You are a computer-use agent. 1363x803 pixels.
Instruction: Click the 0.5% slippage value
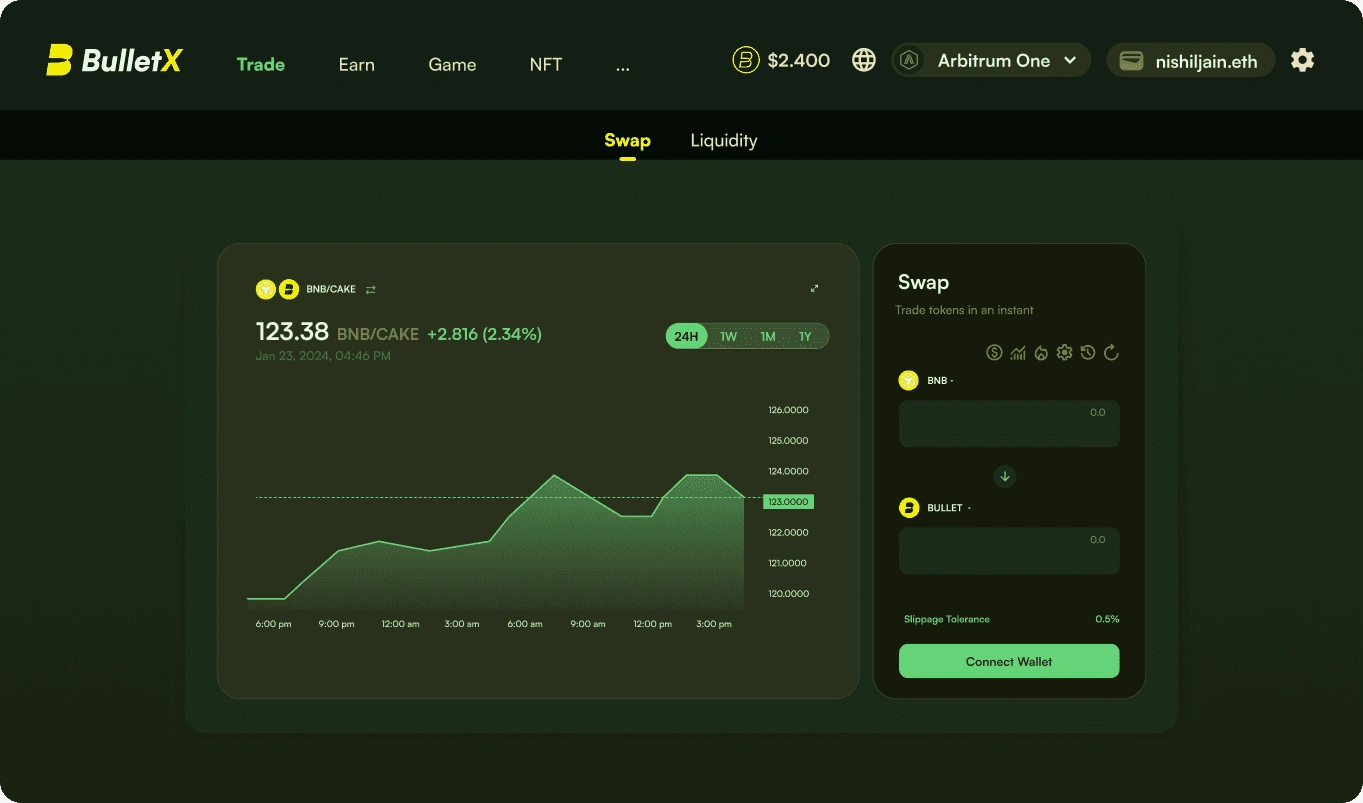click(1107, 619)
